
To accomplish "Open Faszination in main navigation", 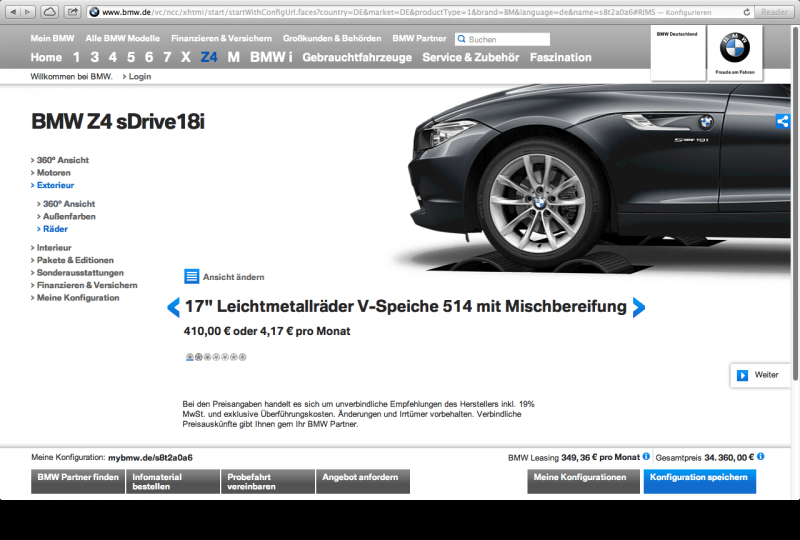I will point(561,57).
